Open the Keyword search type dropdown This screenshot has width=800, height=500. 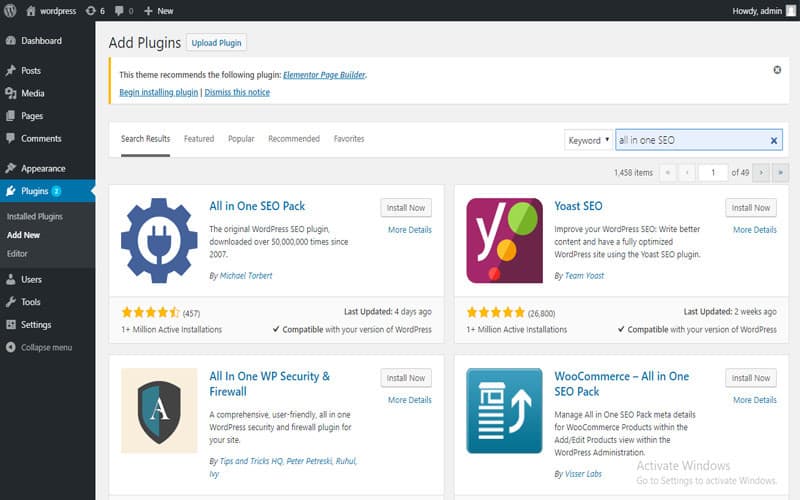[588, 140]
